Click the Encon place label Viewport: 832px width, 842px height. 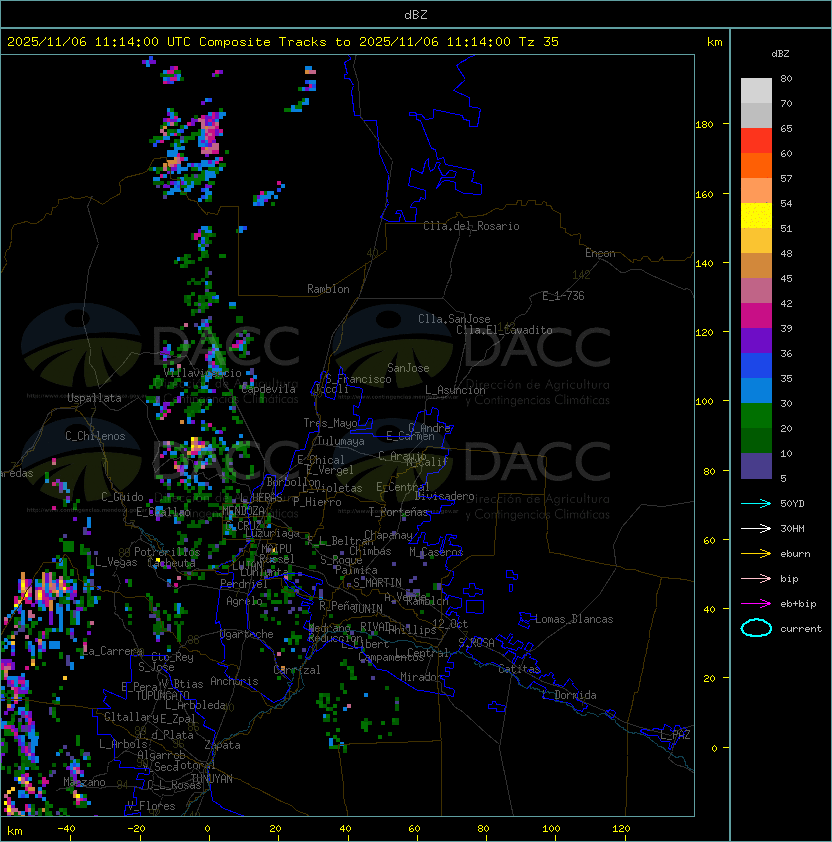[600, 253]
